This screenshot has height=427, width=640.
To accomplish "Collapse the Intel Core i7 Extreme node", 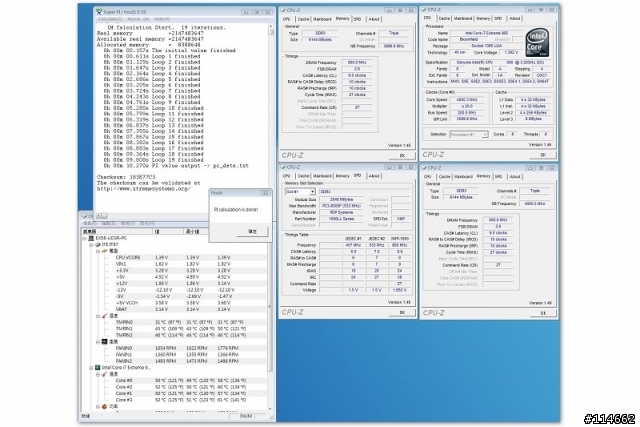I will (x=91, y=367).
